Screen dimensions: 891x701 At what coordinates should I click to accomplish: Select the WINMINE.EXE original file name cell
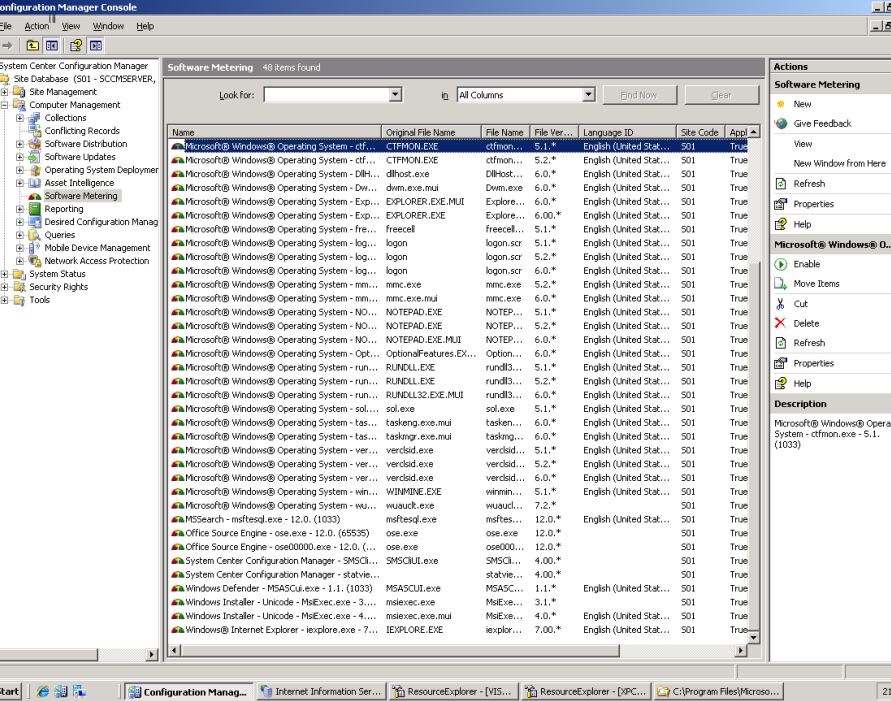tap(414, 492)
